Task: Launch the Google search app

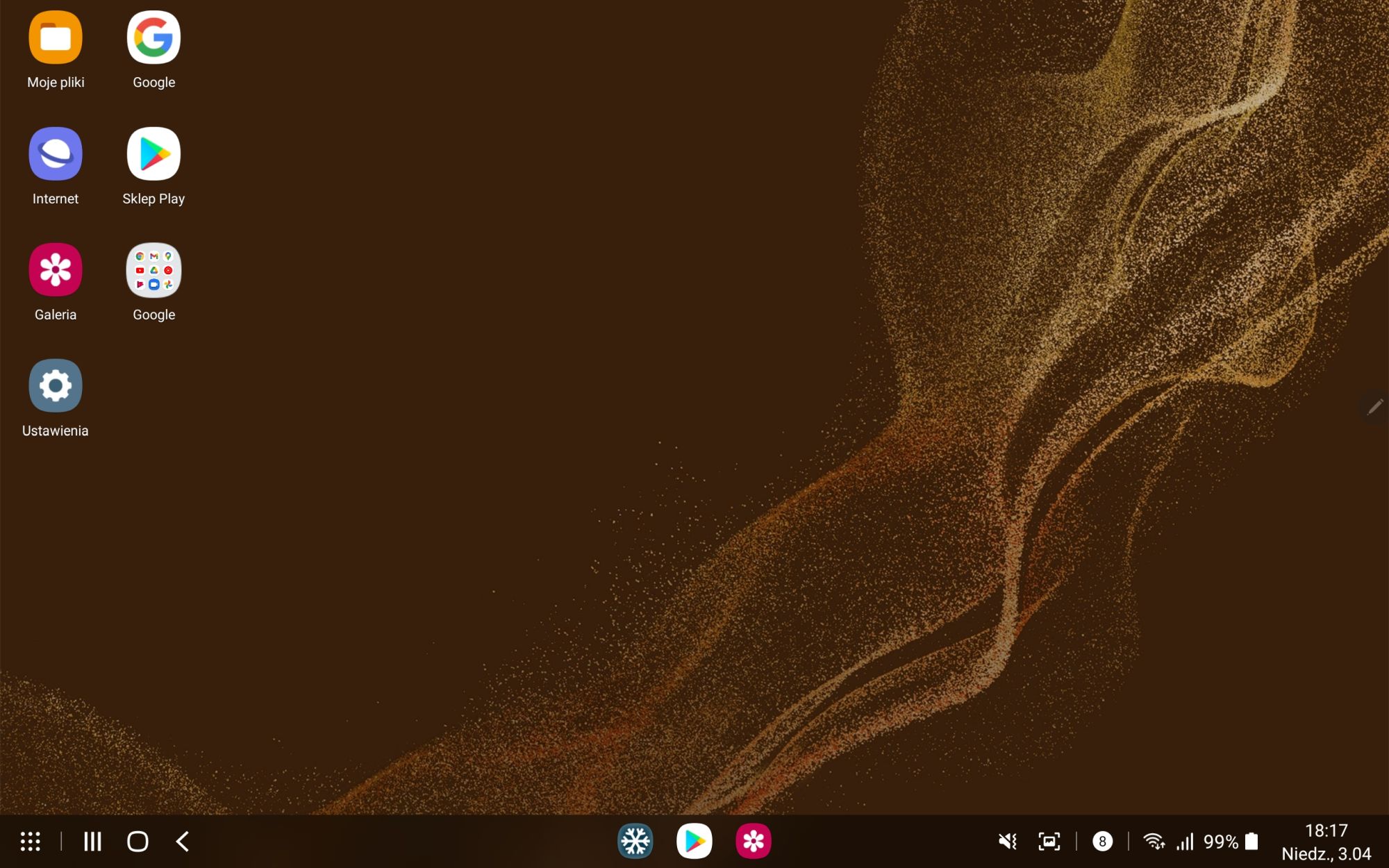Action: click(x=153, y=37)
